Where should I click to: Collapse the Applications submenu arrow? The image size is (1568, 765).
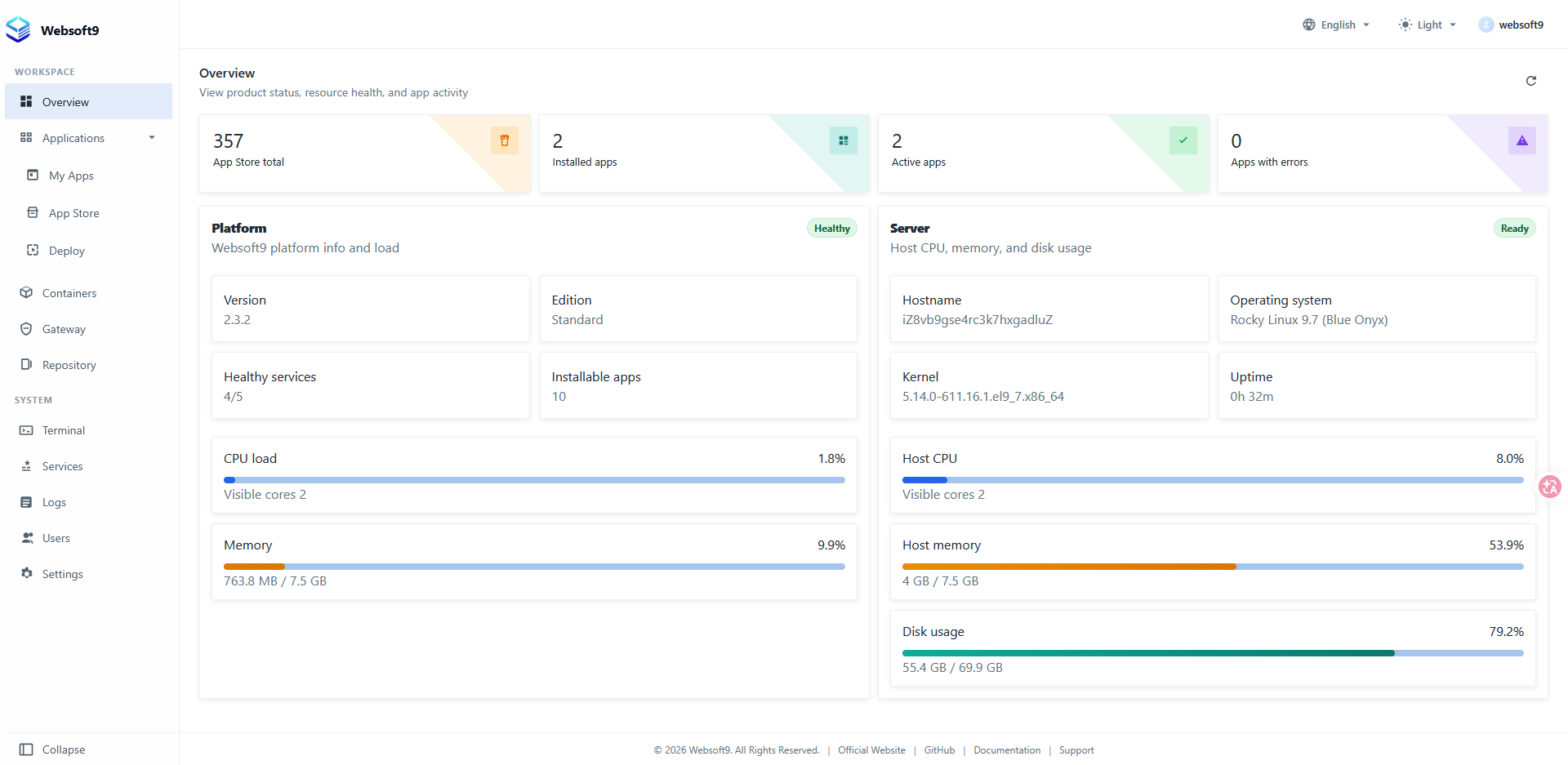coord(152,137)
